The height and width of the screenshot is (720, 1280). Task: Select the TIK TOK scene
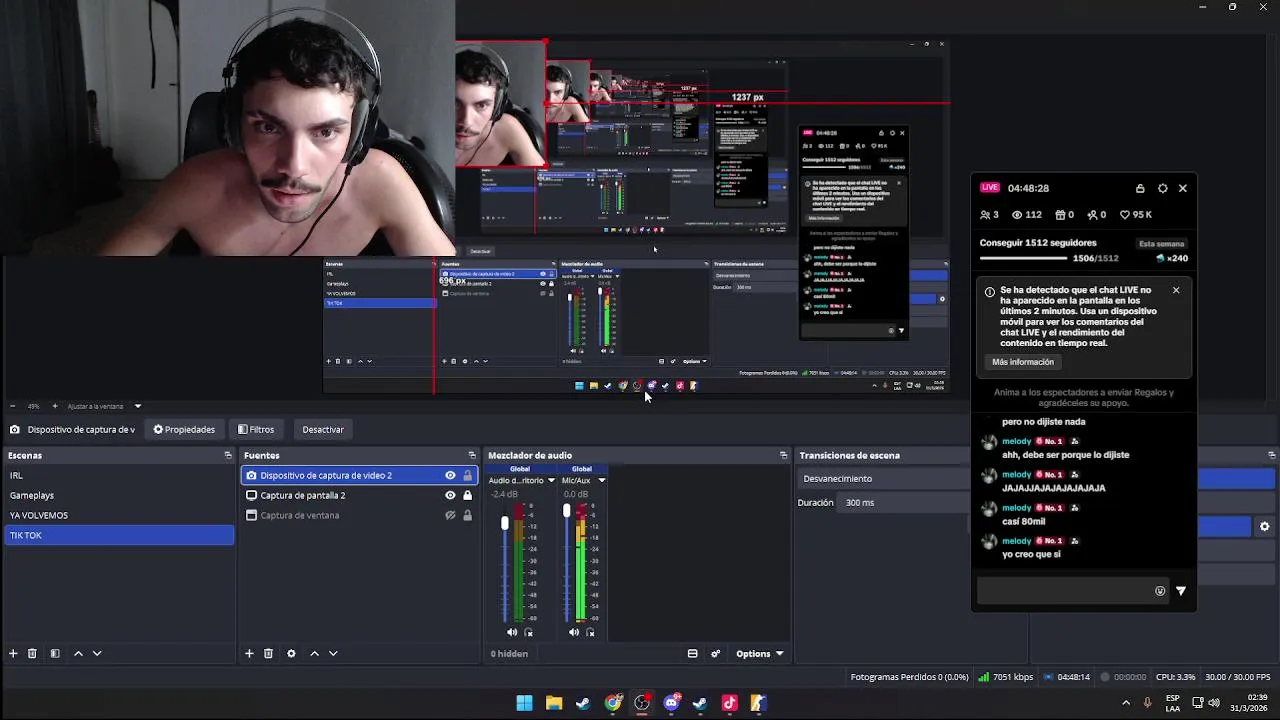[119, 535]
